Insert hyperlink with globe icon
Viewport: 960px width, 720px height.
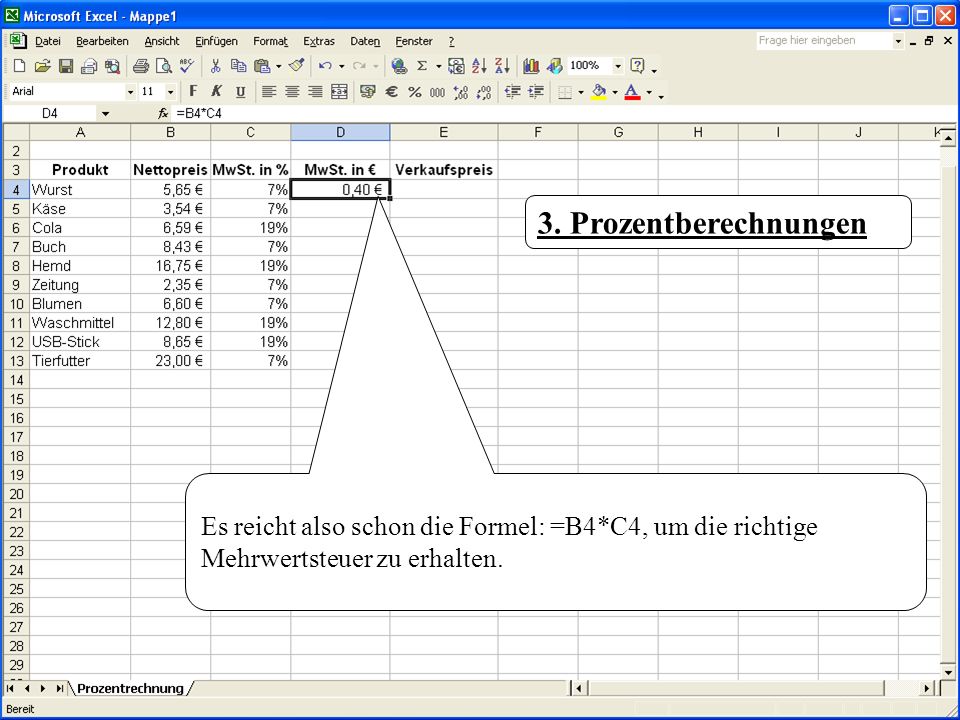pos(399,66)
